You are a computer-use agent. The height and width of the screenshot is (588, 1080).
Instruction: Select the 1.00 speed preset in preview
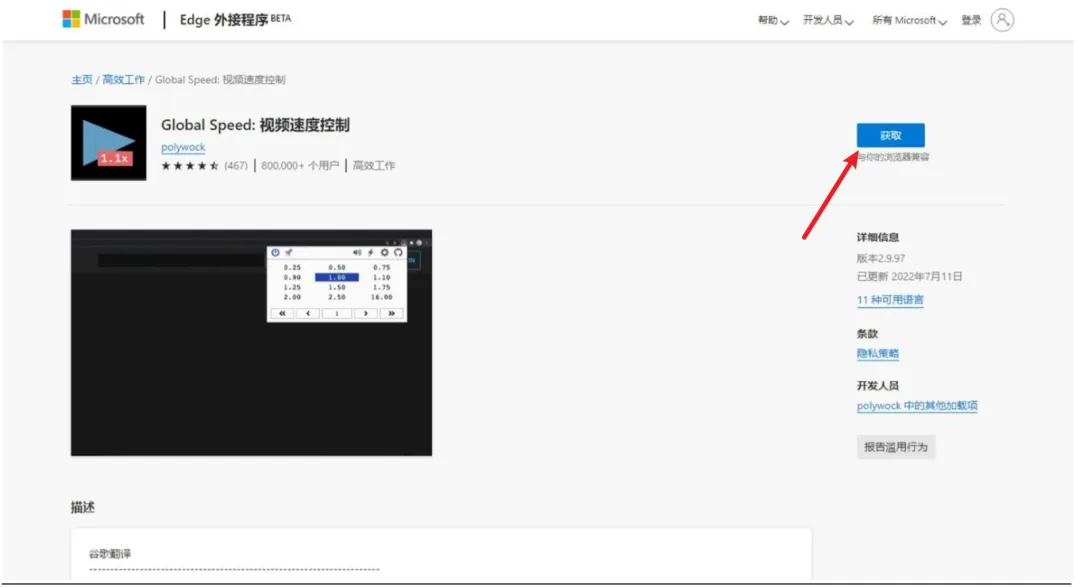coord(337,277)
